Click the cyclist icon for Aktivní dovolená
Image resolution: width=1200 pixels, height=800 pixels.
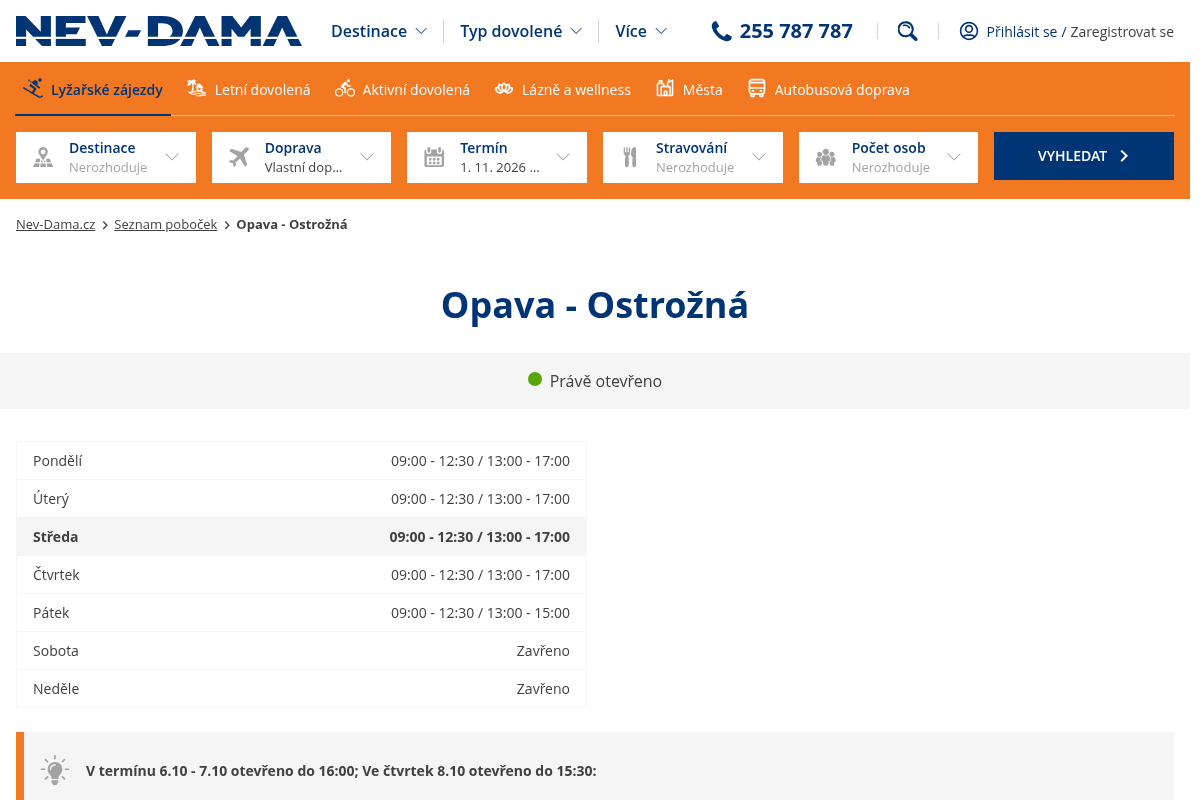345,89
